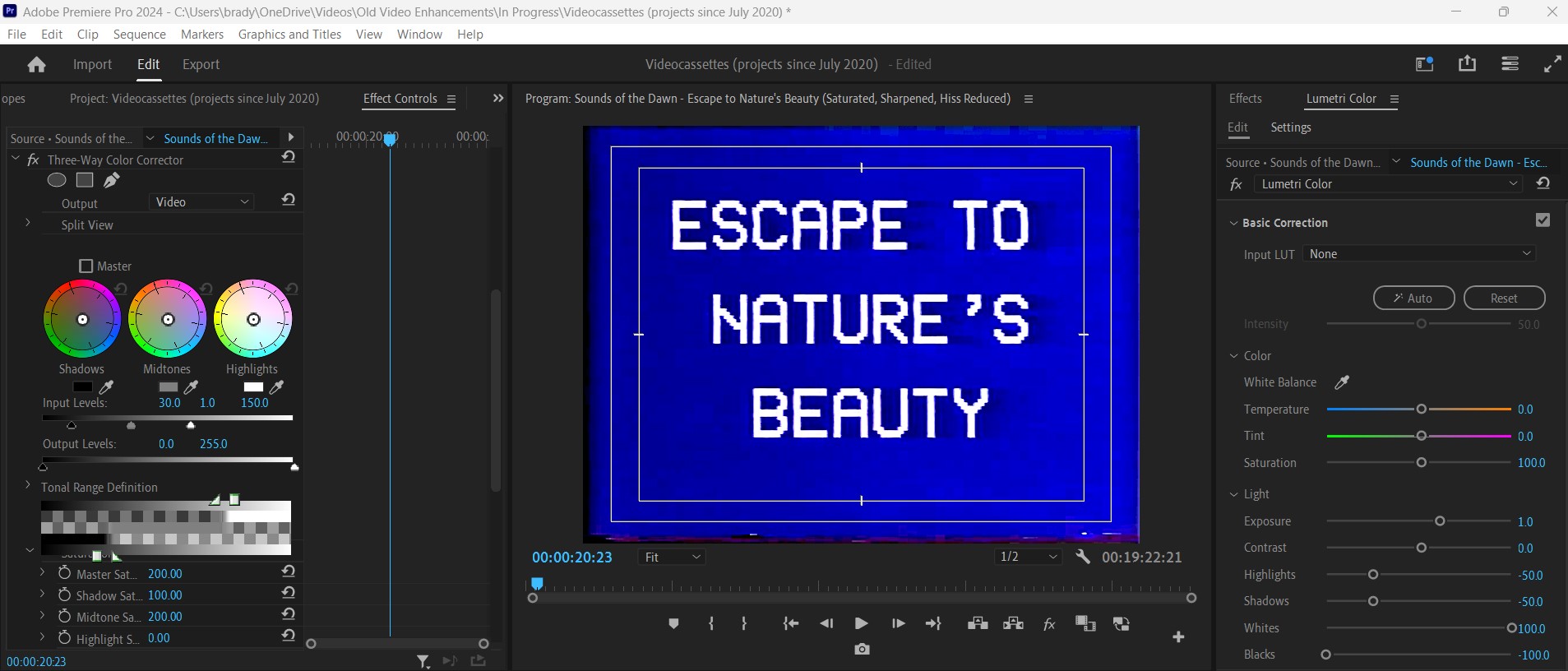Image resolution: width=1568 pixels, height=671 pixels.
Task: Click the Reset button in Basic Correction
Action: point(1504,298)
